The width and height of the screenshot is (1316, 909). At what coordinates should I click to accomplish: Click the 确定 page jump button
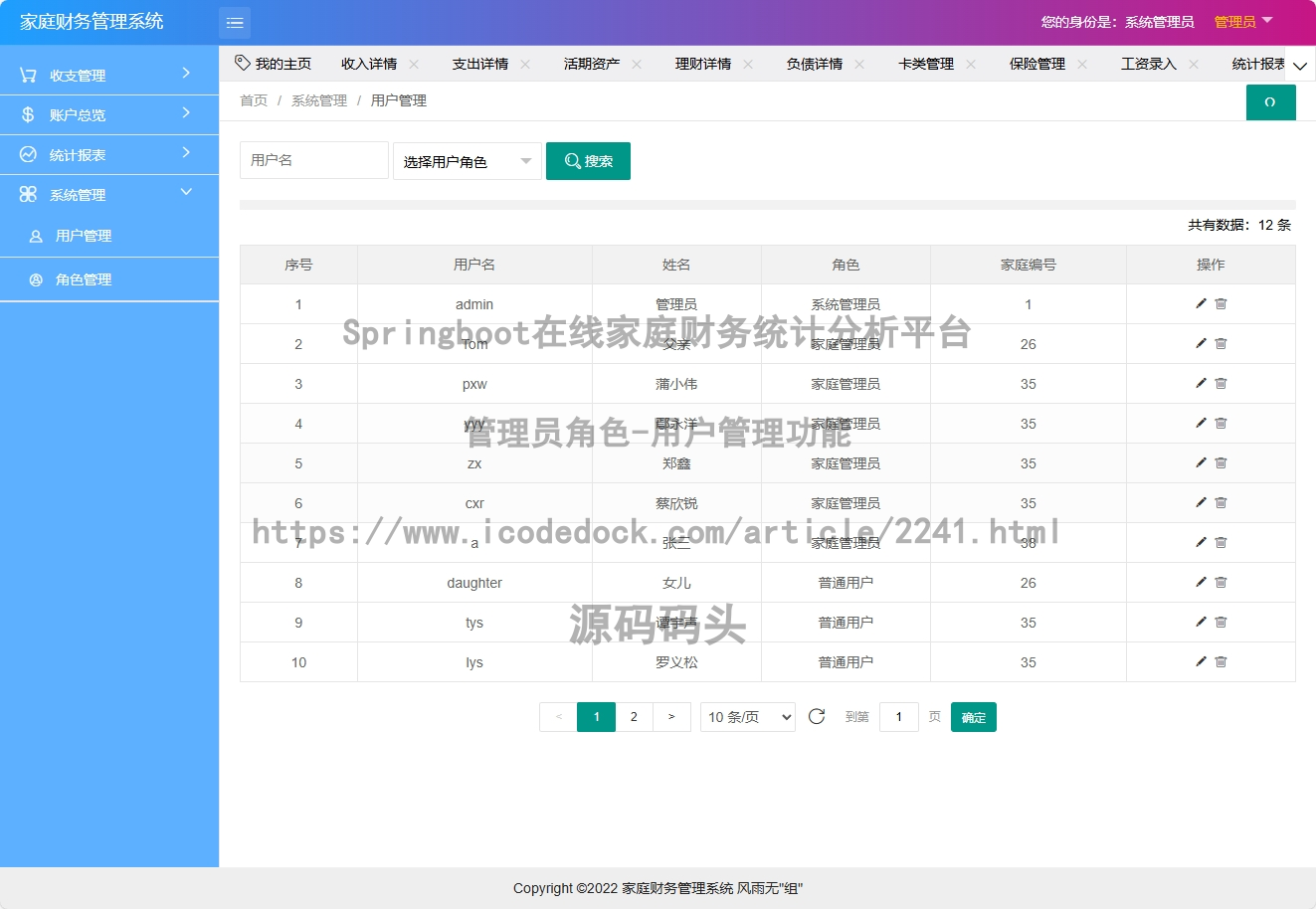click(x=974, y=717)
